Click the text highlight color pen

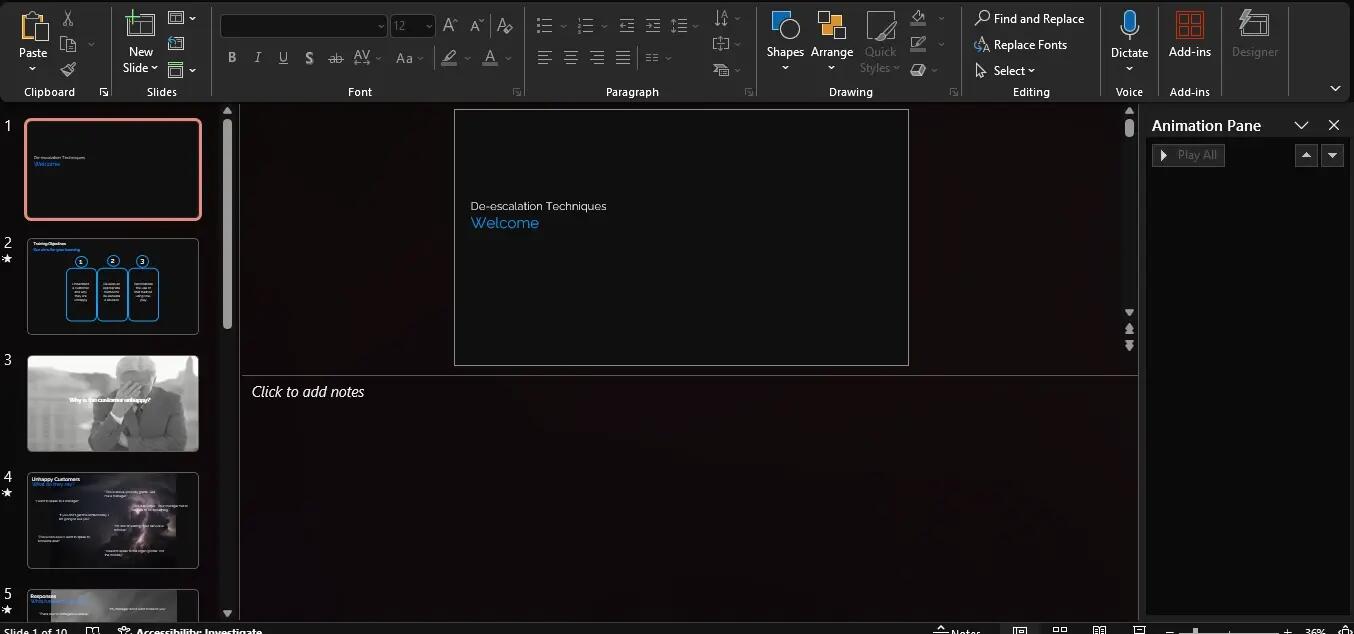pos(450,58)
